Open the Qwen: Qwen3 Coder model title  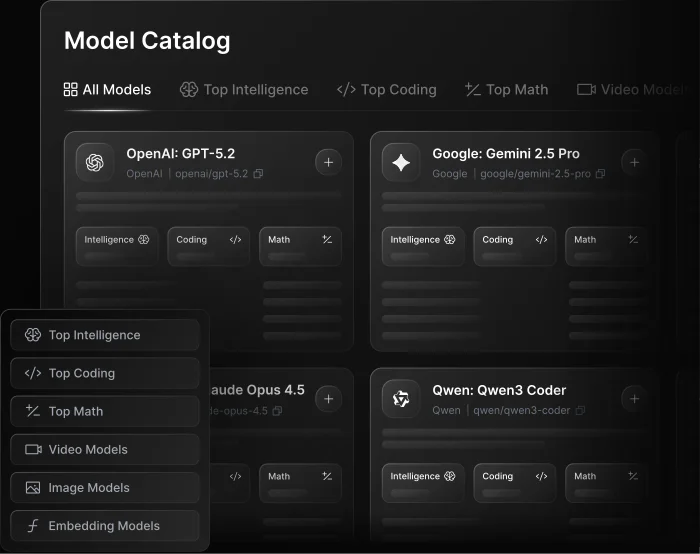499,390
